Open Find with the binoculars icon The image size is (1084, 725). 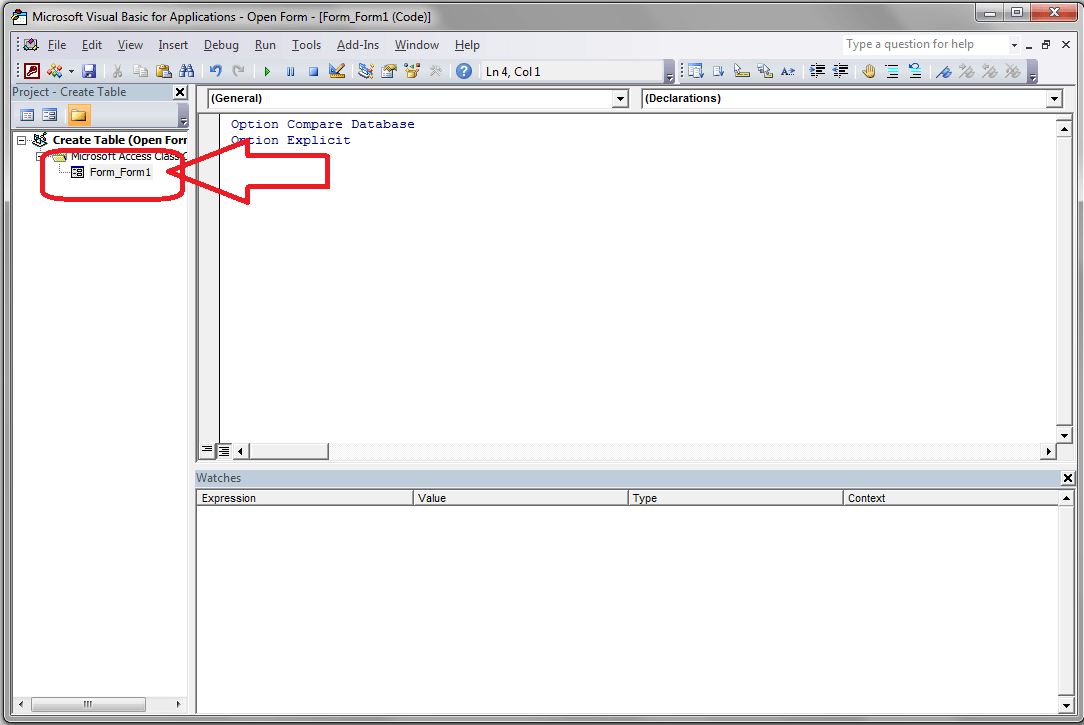click(x=187, y=70)
